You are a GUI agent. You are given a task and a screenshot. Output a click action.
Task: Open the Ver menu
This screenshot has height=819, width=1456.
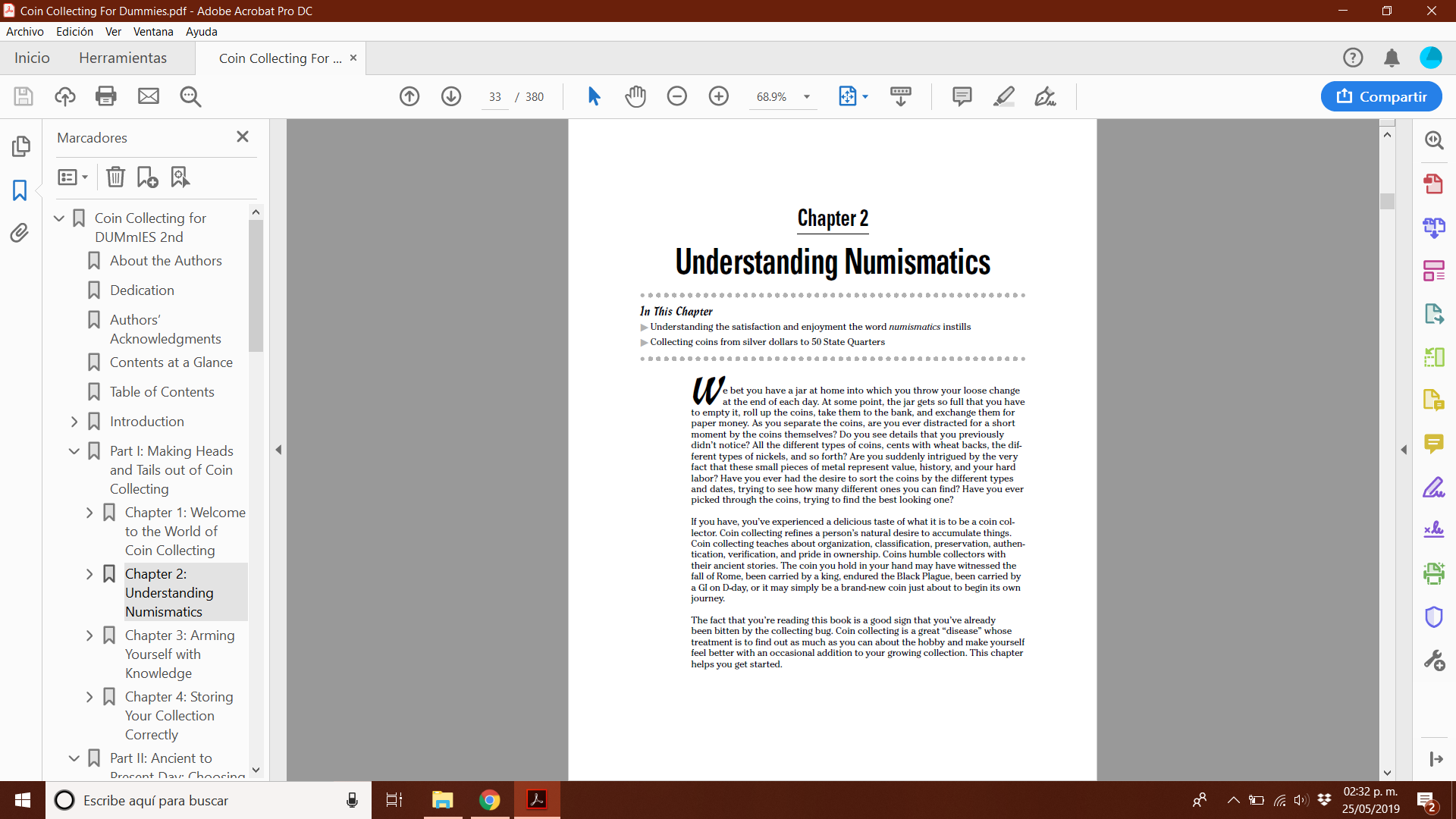tap(113, 31)
